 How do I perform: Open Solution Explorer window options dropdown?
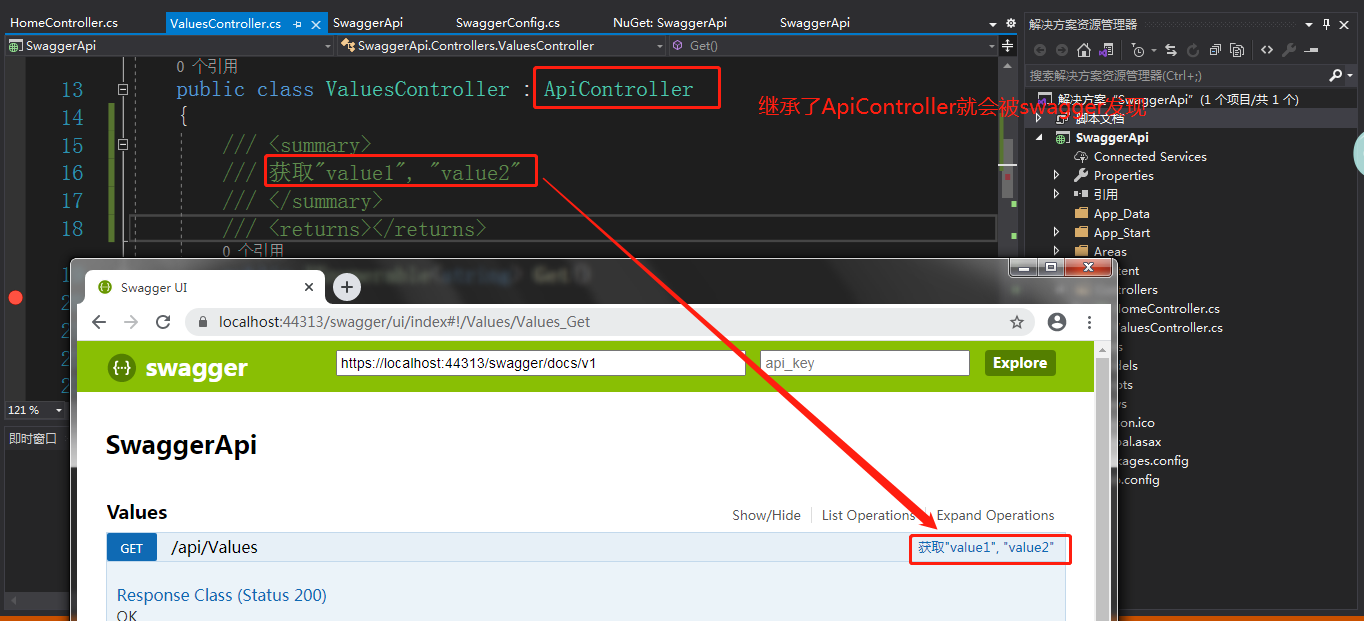click(1311, 24)
